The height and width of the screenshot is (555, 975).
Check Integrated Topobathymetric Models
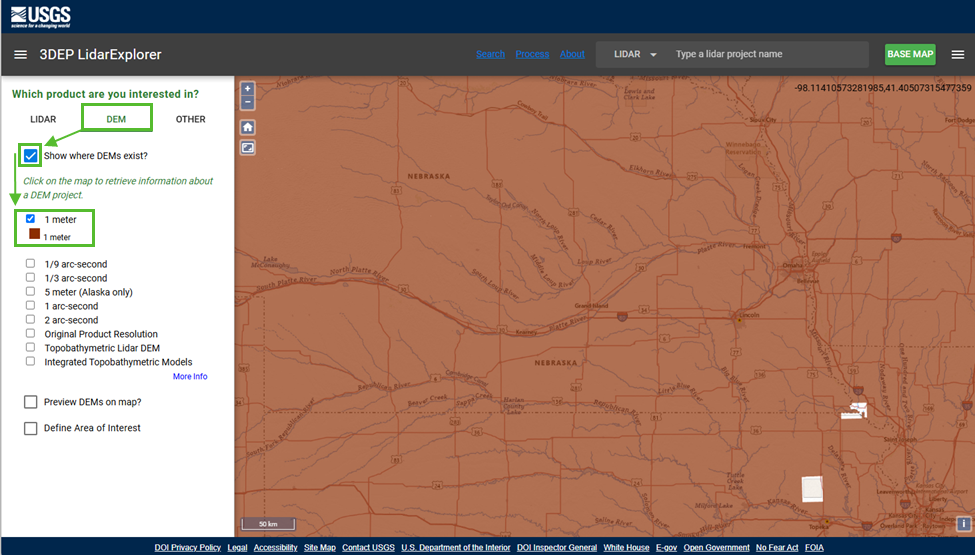pos(30,361)
